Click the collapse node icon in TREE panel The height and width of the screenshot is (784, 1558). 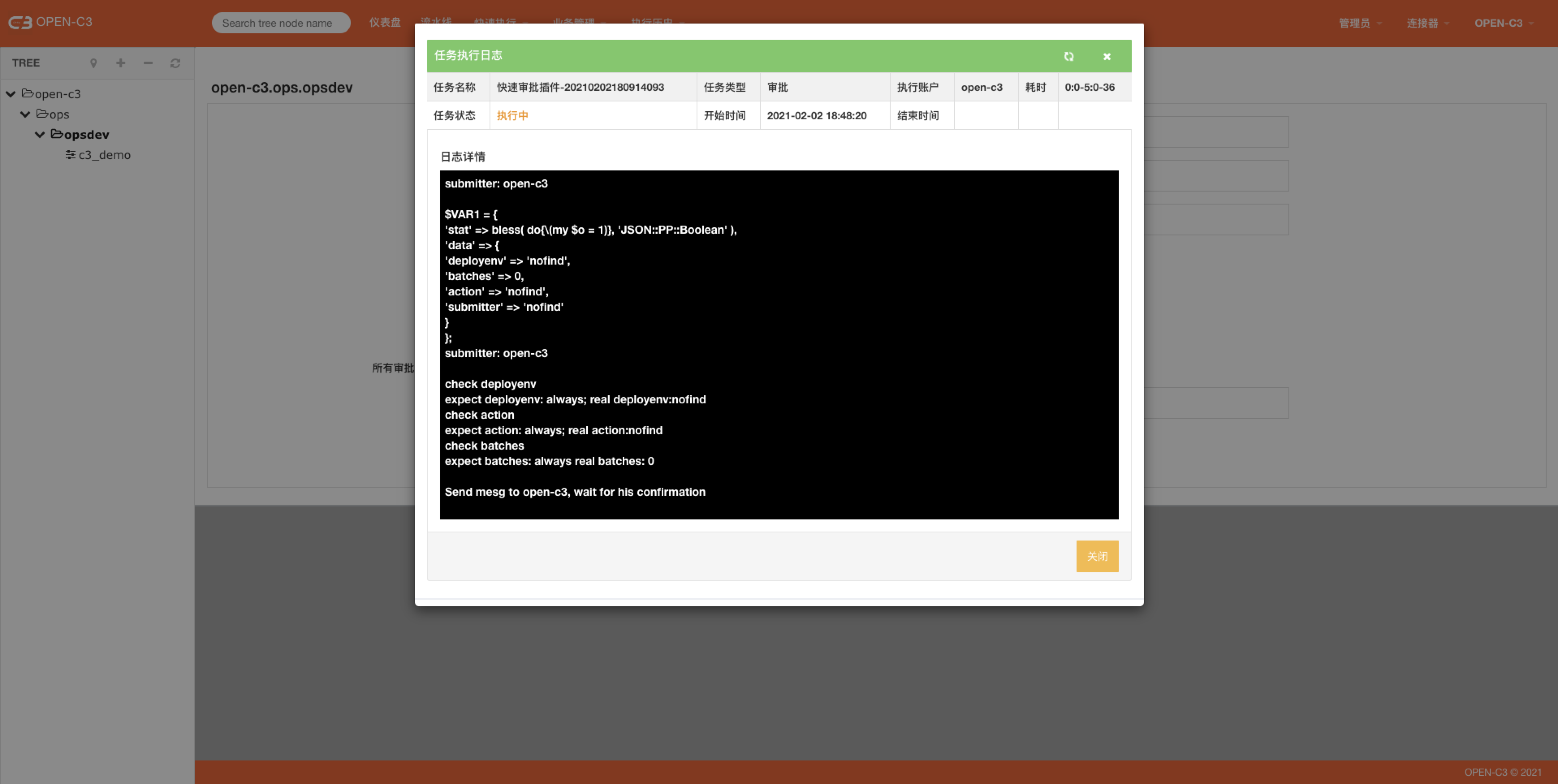tap(147, 62)
